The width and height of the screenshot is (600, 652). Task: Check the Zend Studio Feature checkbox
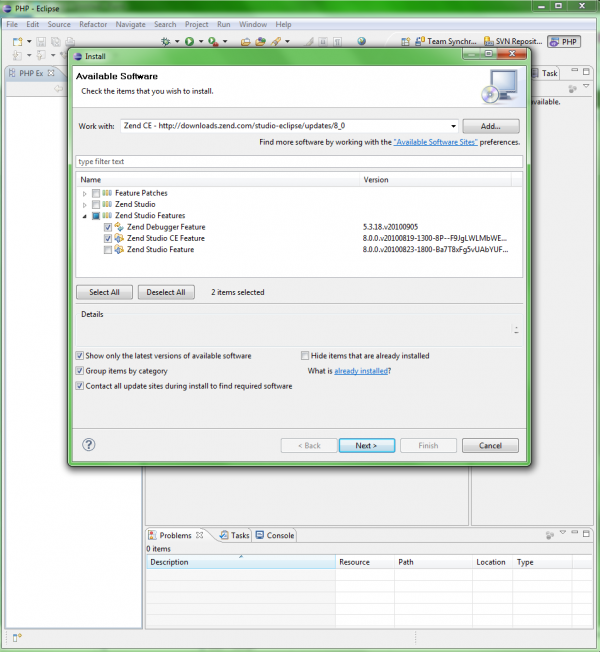pyautogui.click(x=108, y=249)
